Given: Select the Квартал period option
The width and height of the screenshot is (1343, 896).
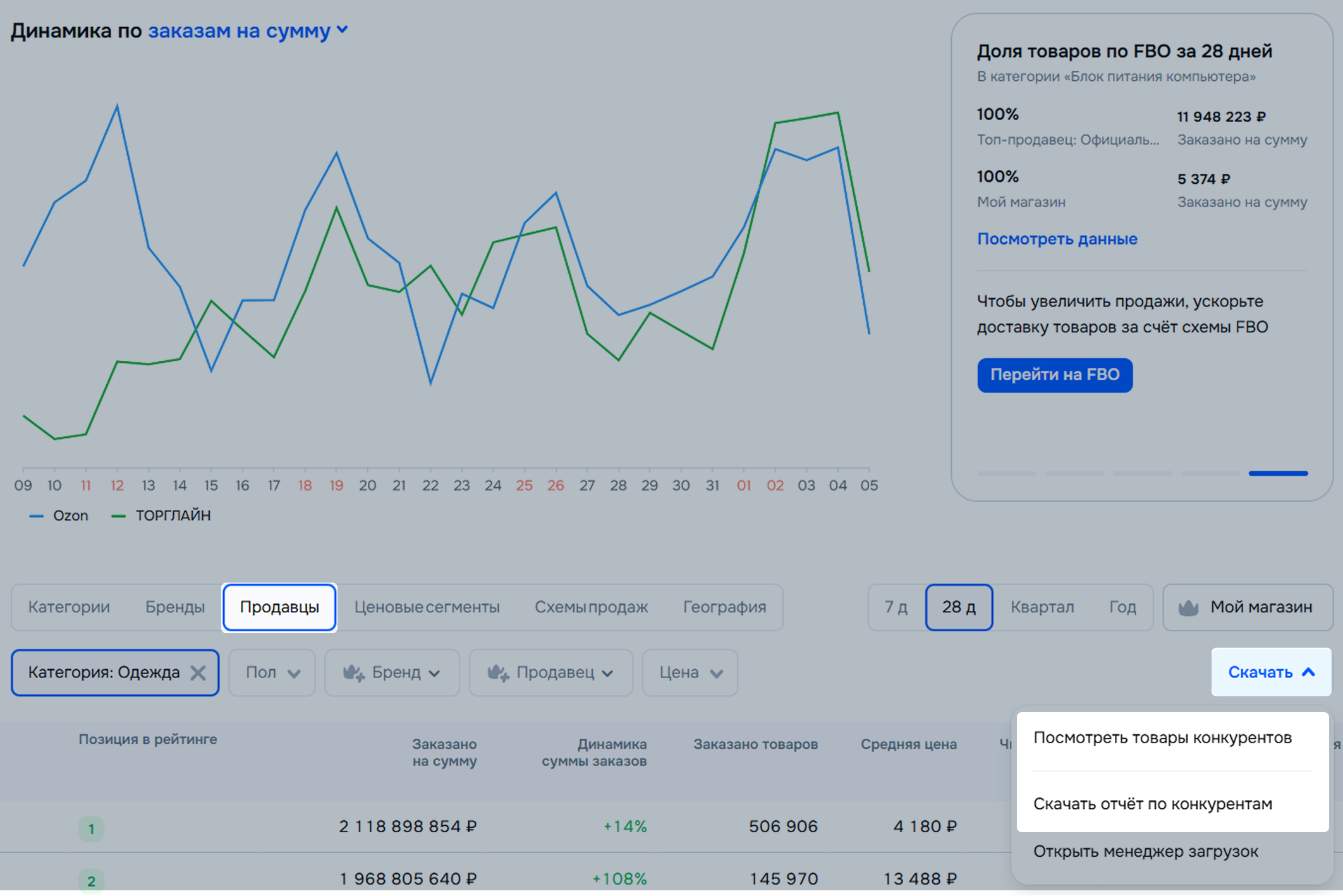Looking at the screenshot, I should tap(1042, 607).
